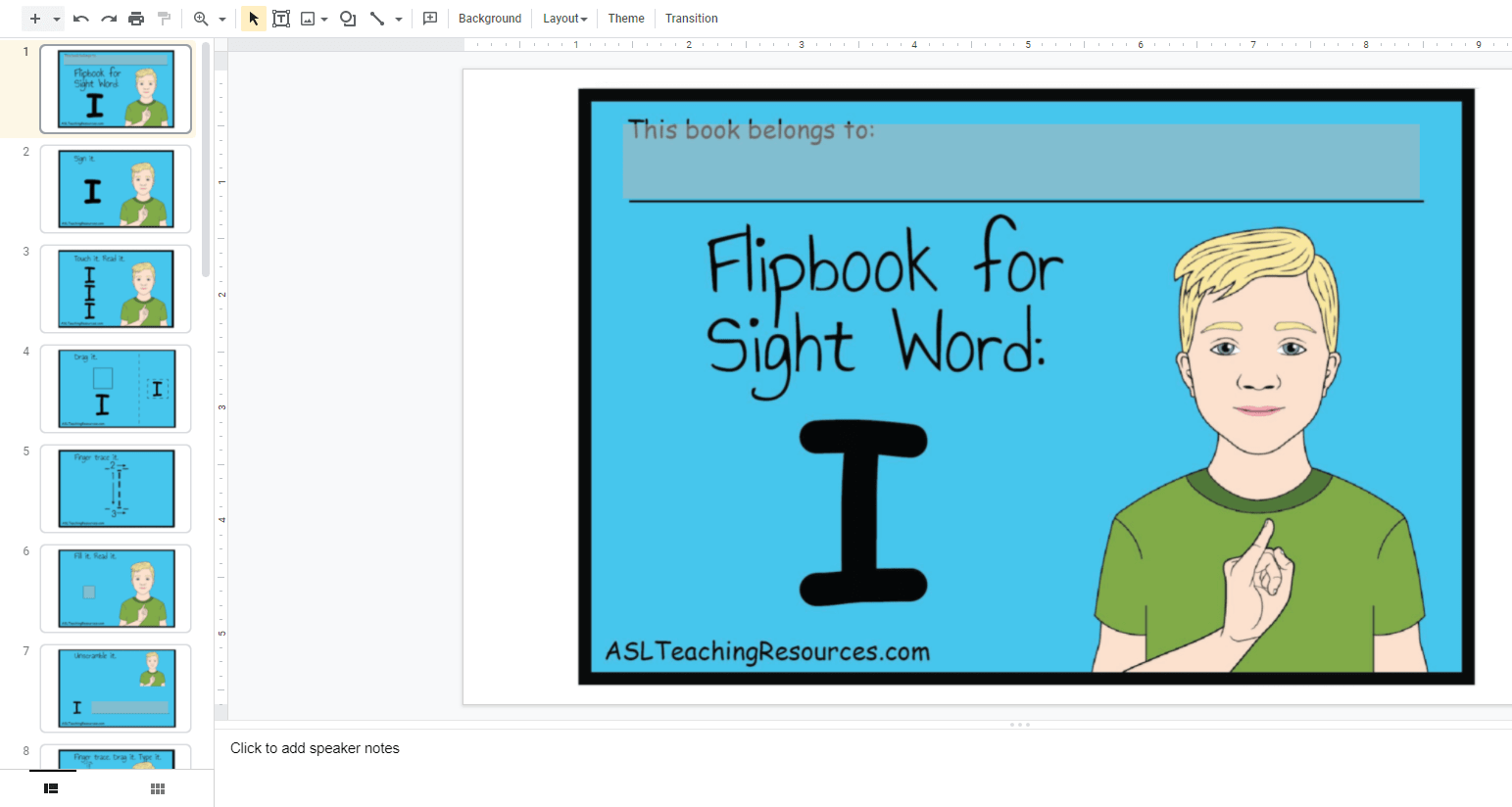Image resolution: width=1512 pixels, height=807 pixels.
Task: Click the zoom magnifier tool
Action: pyautogui.click(x=201, y=19)
